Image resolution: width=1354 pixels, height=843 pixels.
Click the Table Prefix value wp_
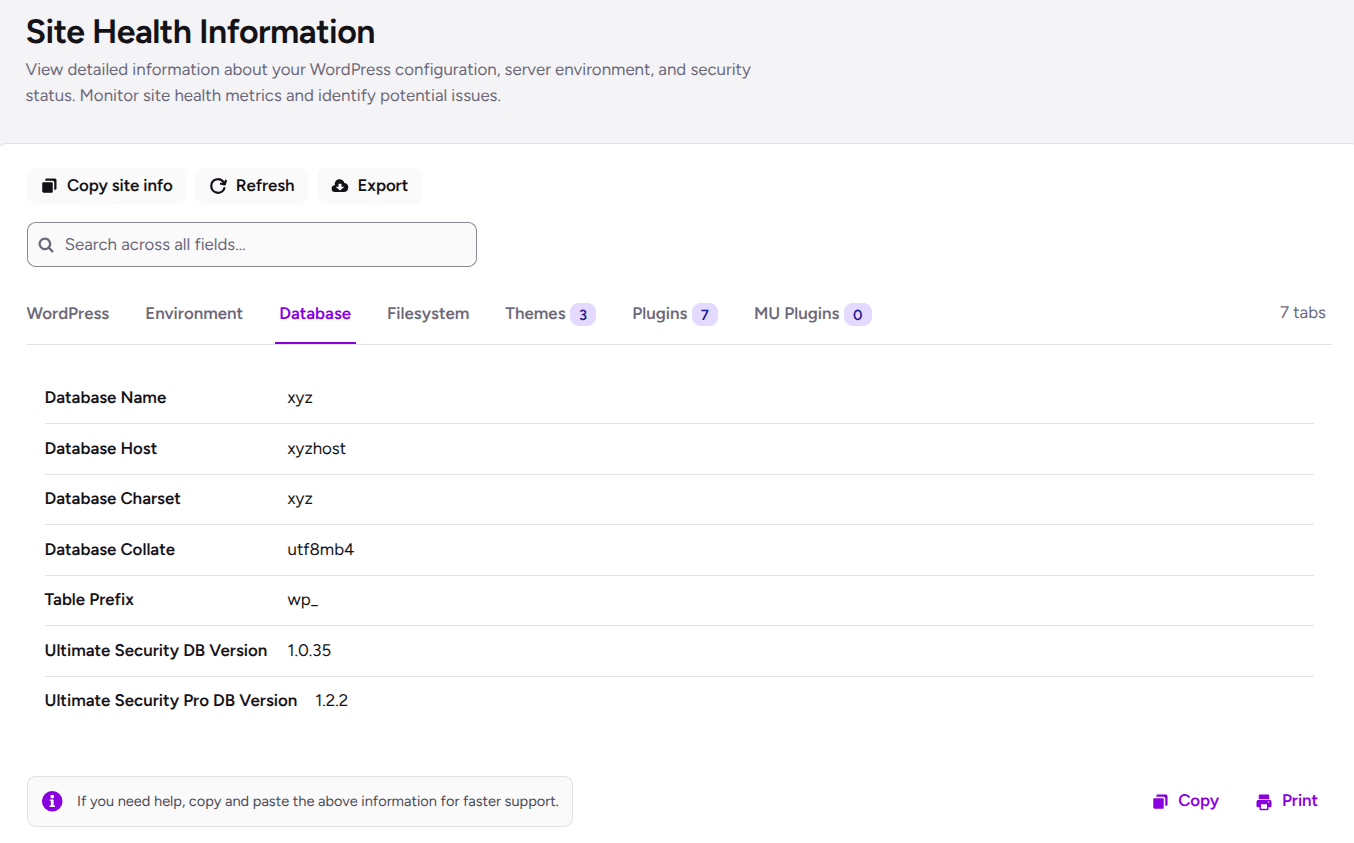[x=303, y=600]
